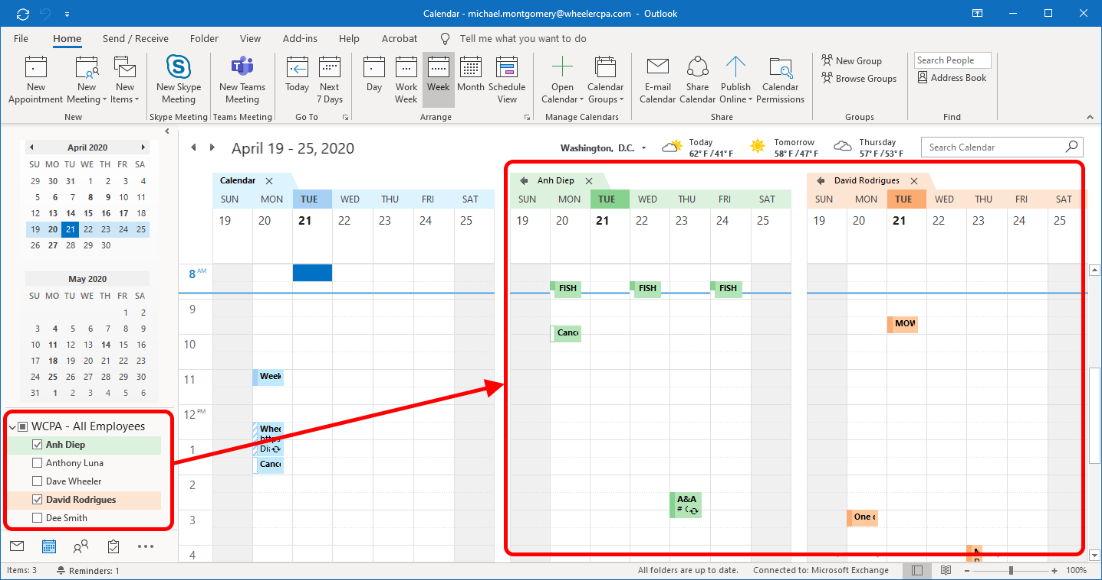Click the zoom slider in the status bar
This screenshot has width=1102, height=580.
tap(1011, 570)
